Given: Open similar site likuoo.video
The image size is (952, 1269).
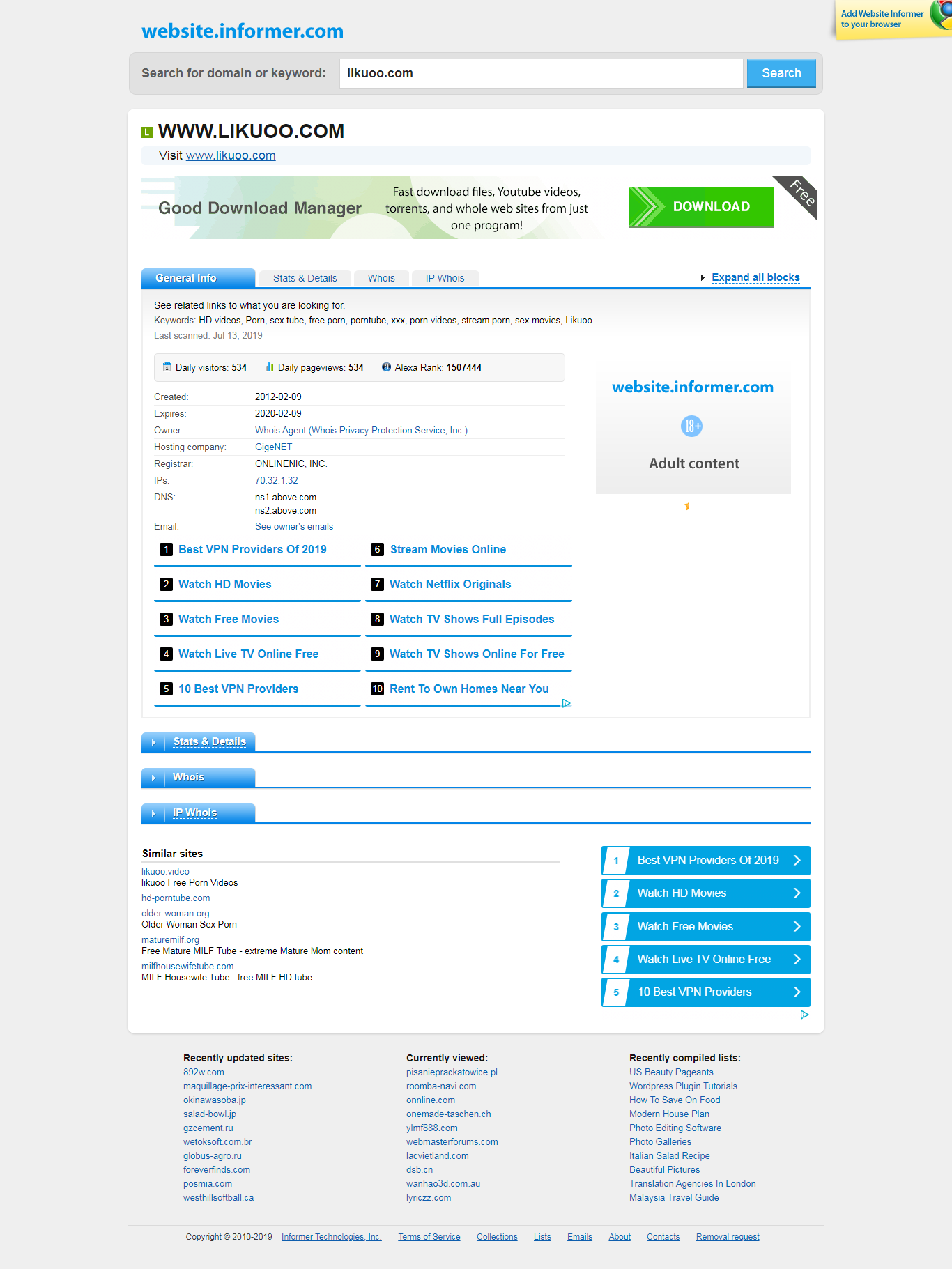Looking at the screenshot, I should coord(165,872).
